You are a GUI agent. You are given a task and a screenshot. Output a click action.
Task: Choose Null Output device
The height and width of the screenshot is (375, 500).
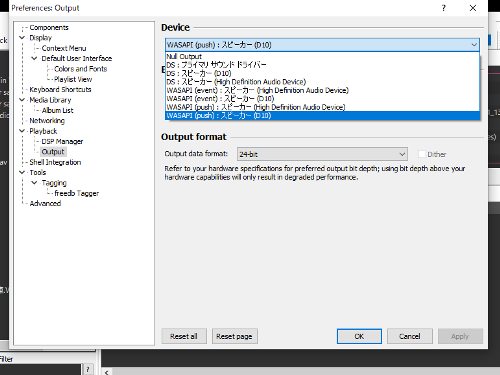coord(322,56)
